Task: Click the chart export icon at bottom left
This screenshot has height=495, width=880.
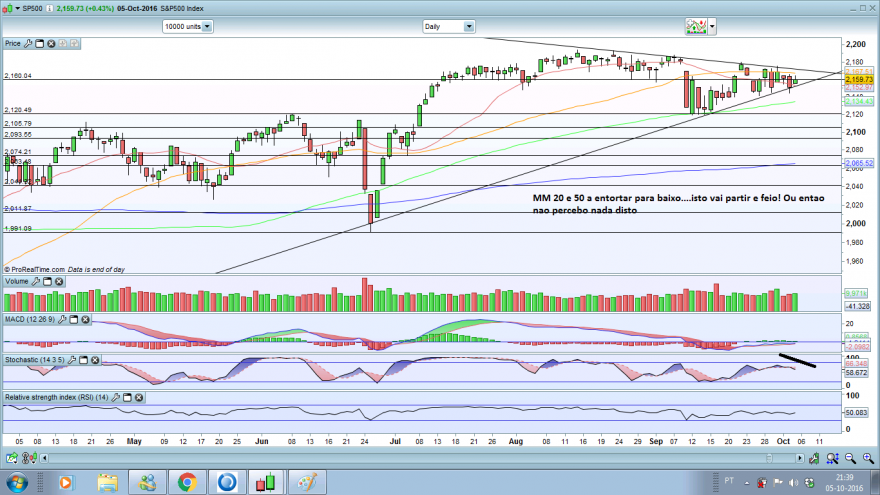Action: pos(12,459)
